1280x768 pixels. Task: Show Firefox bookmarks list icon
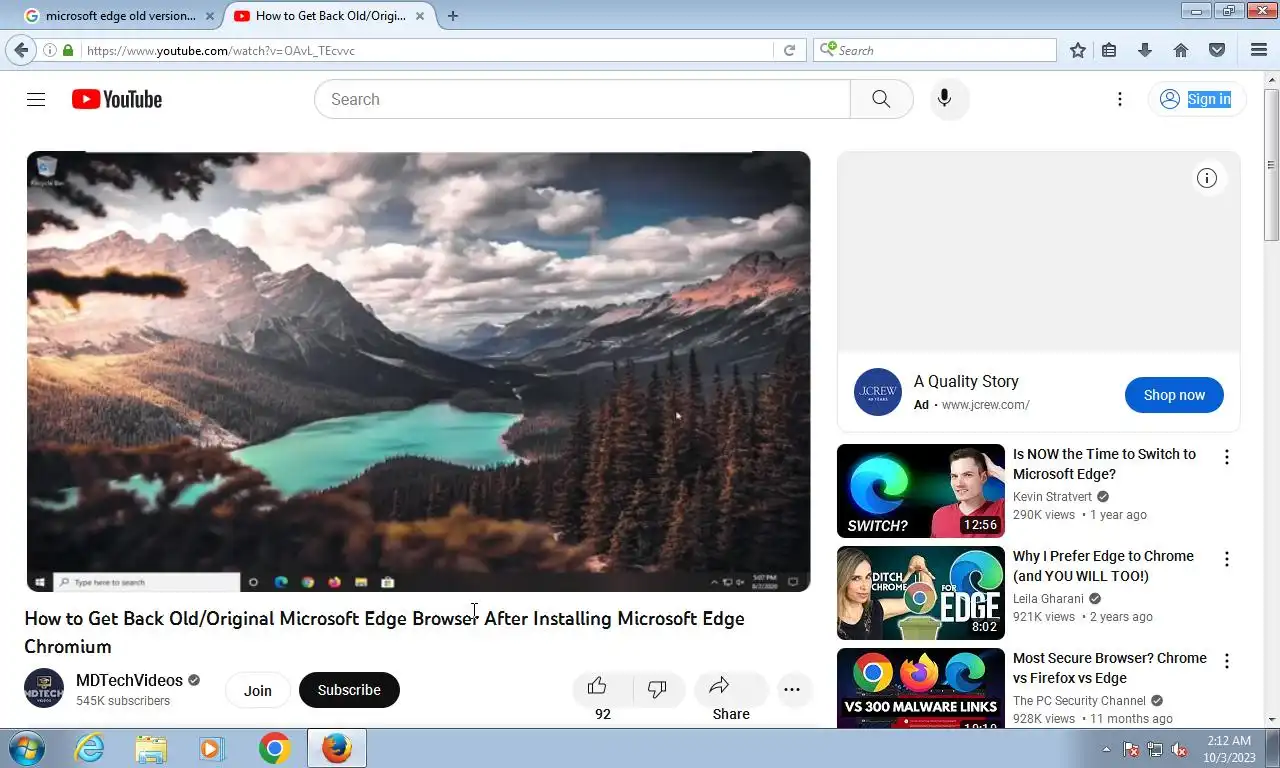point(1109,50)
